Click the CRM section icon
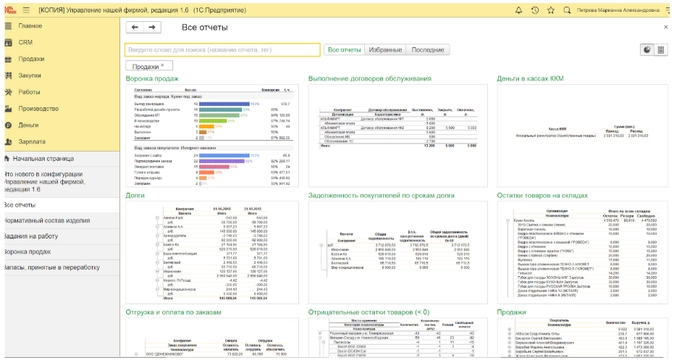Viewport: 674px width, 361px height. [x=8, y=42]
